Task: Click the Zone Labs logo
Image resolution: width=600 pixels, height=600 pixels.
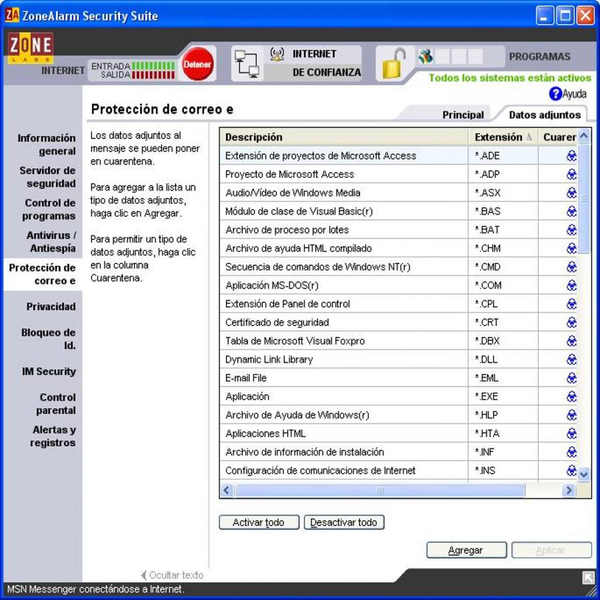Action: click(30, 48)
